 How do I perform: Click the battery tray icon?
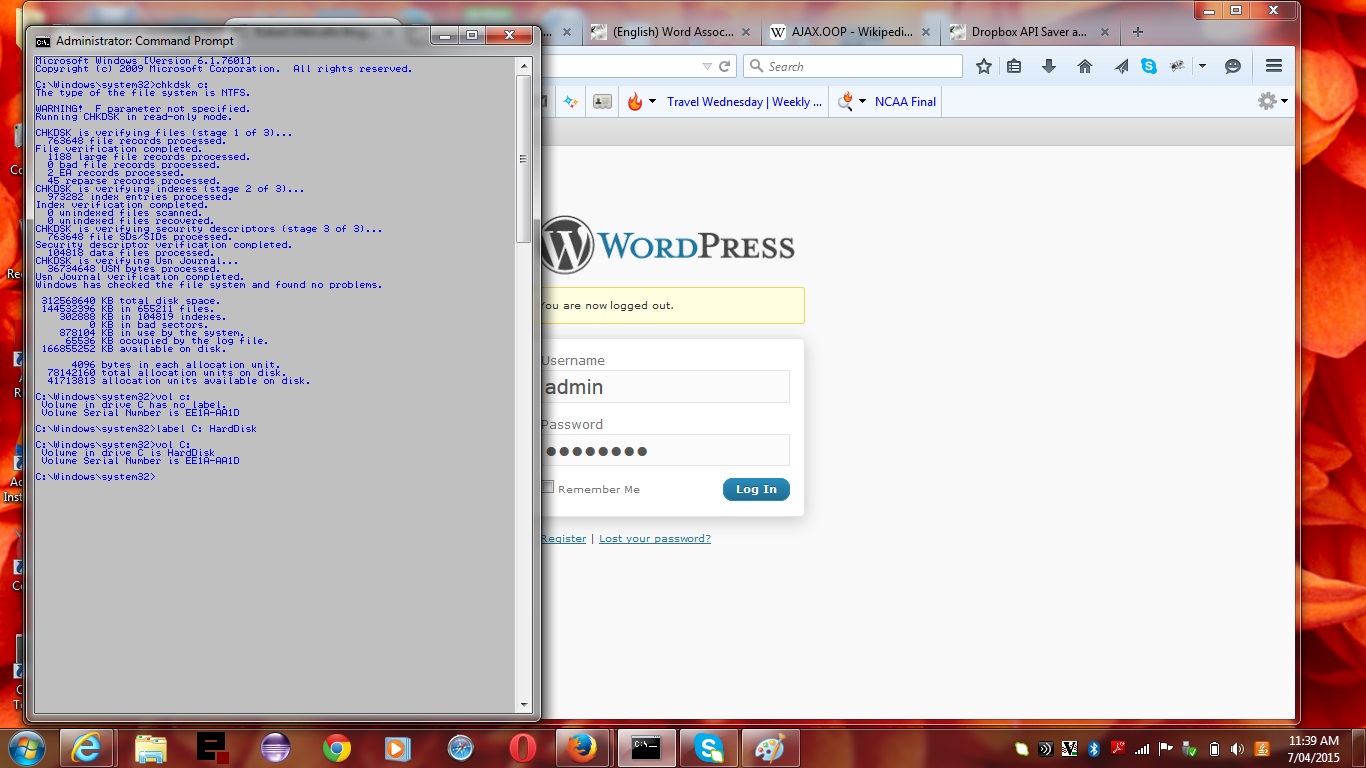(1214, 749)
